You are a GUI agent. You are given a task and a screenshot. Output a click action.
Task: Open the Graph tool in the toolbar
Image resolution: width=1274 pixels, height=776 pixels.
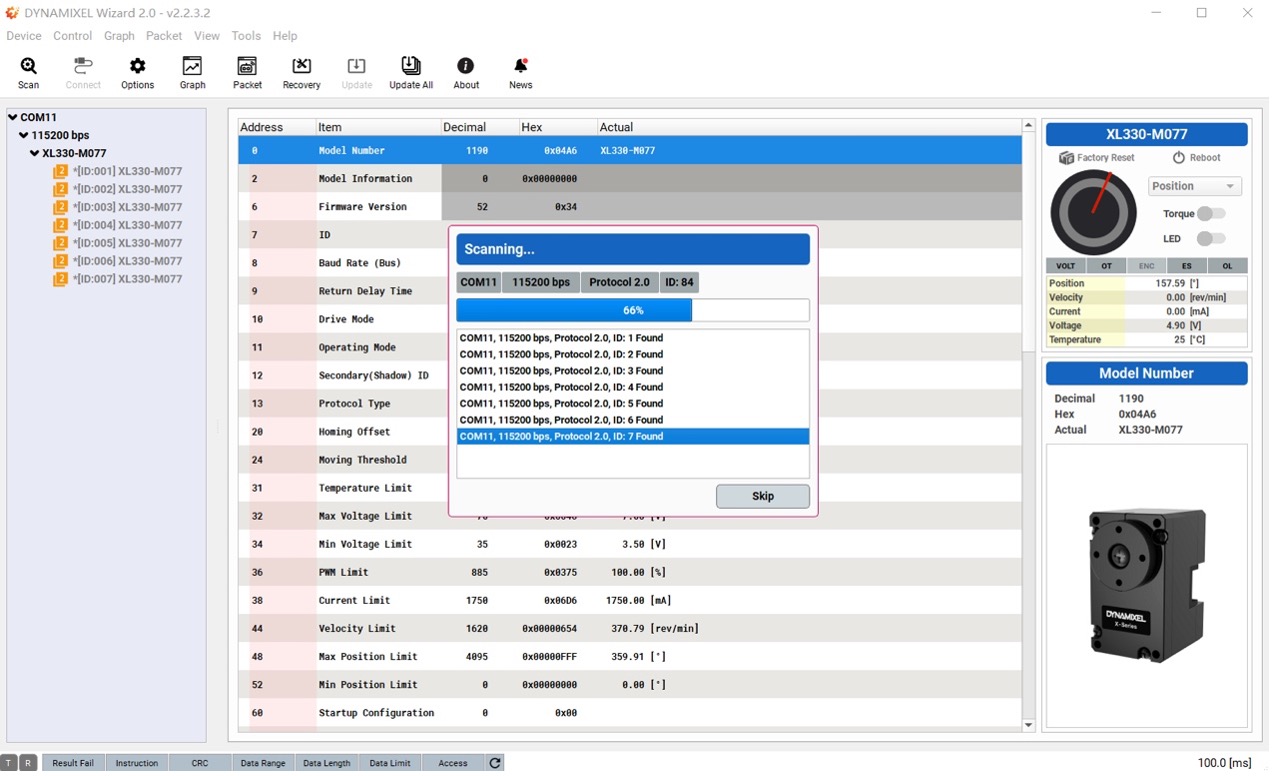[x=192, y=72]
